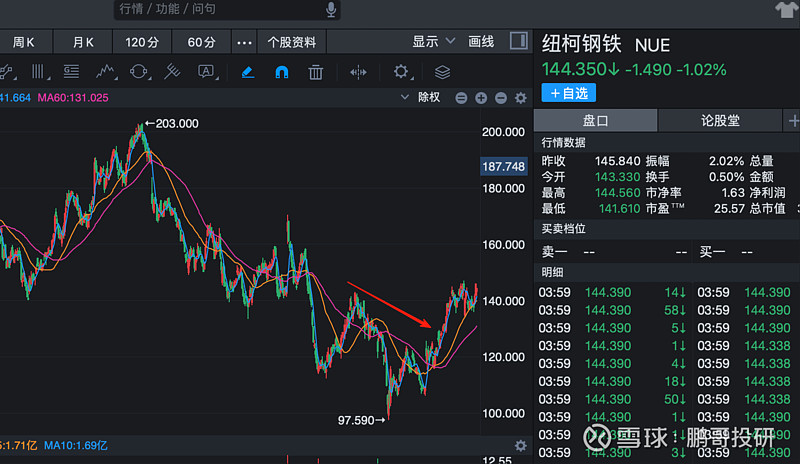
Task: Click the 买一 order row label
Action: point(712,252)
